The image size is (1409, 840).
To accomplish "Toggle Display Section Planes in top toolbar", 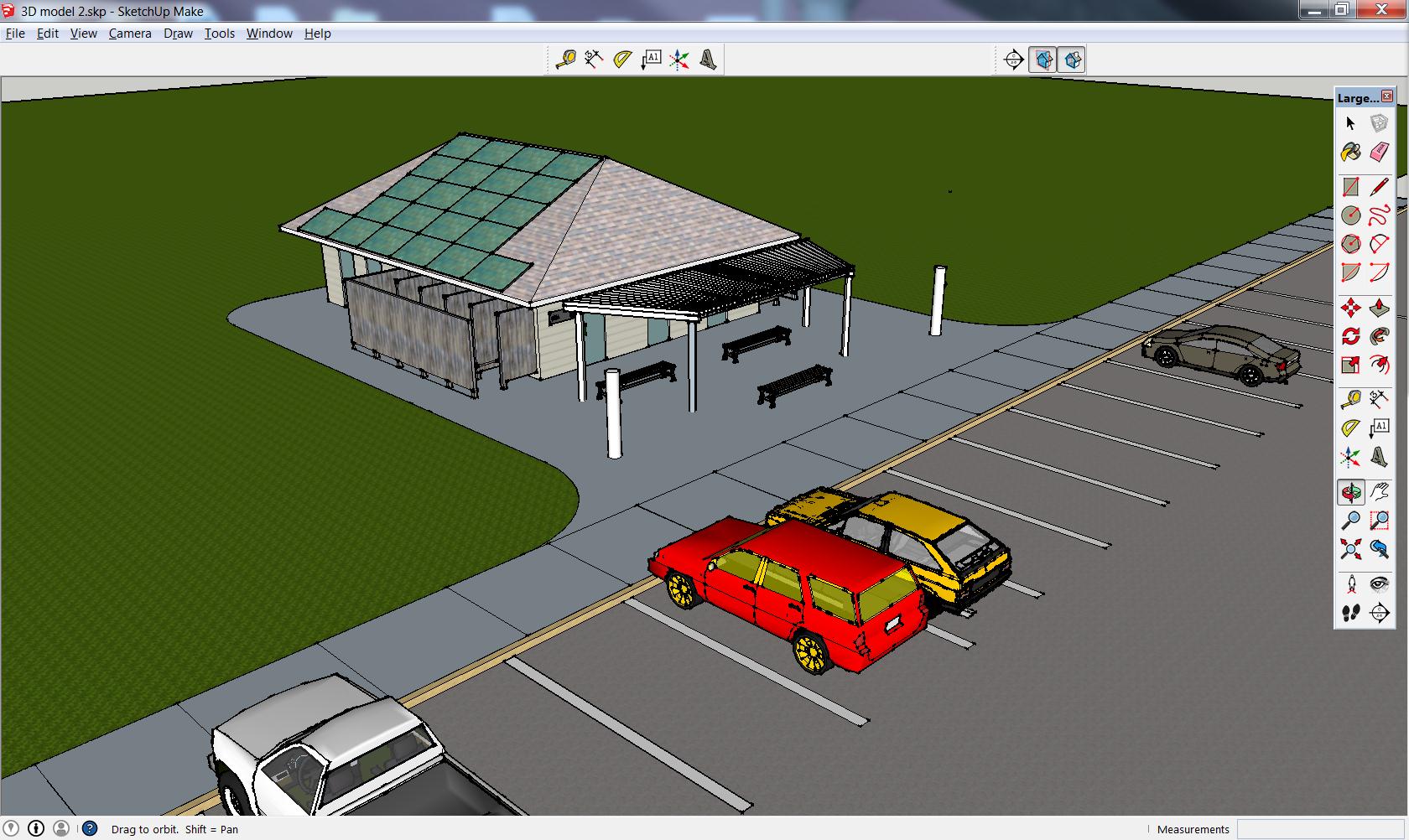I will [x=1042, y=60].
